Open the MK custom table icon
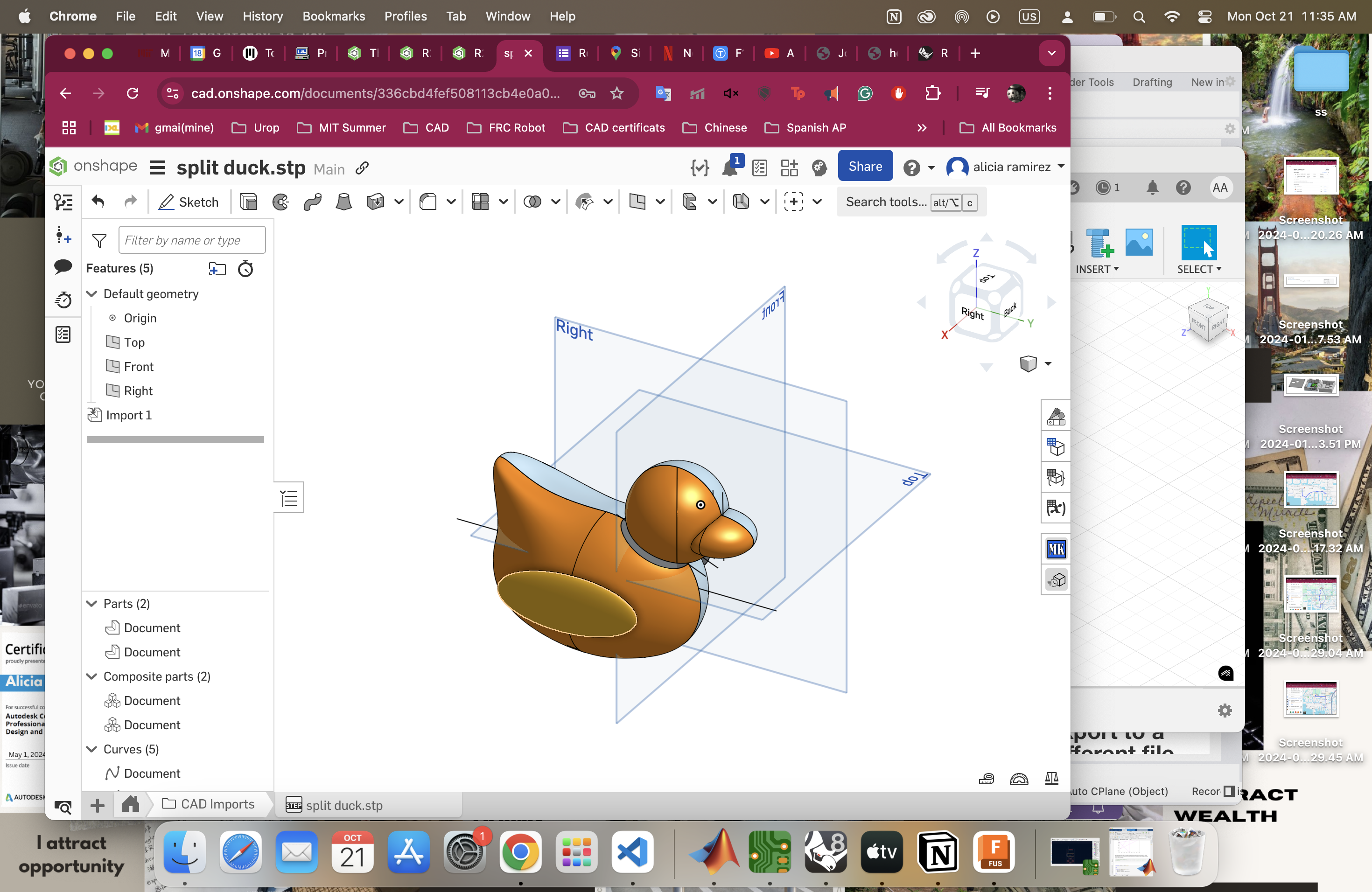Viewport: 1372px width, 892px height. (x=1056, y=549)
